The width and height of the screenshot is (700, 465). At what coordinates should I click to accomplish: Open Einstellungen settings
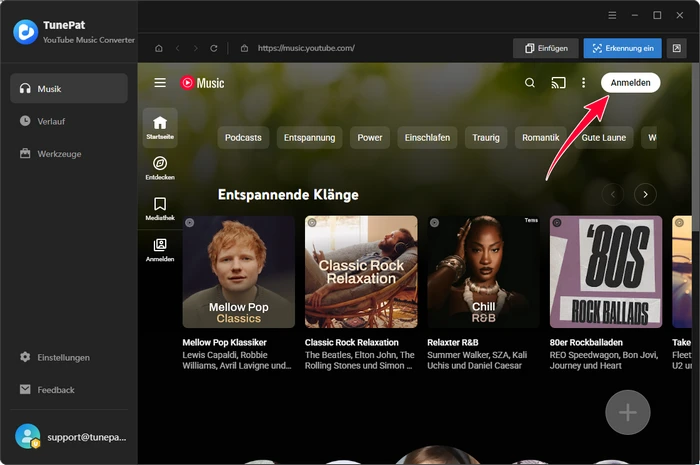tap(69, 357)
